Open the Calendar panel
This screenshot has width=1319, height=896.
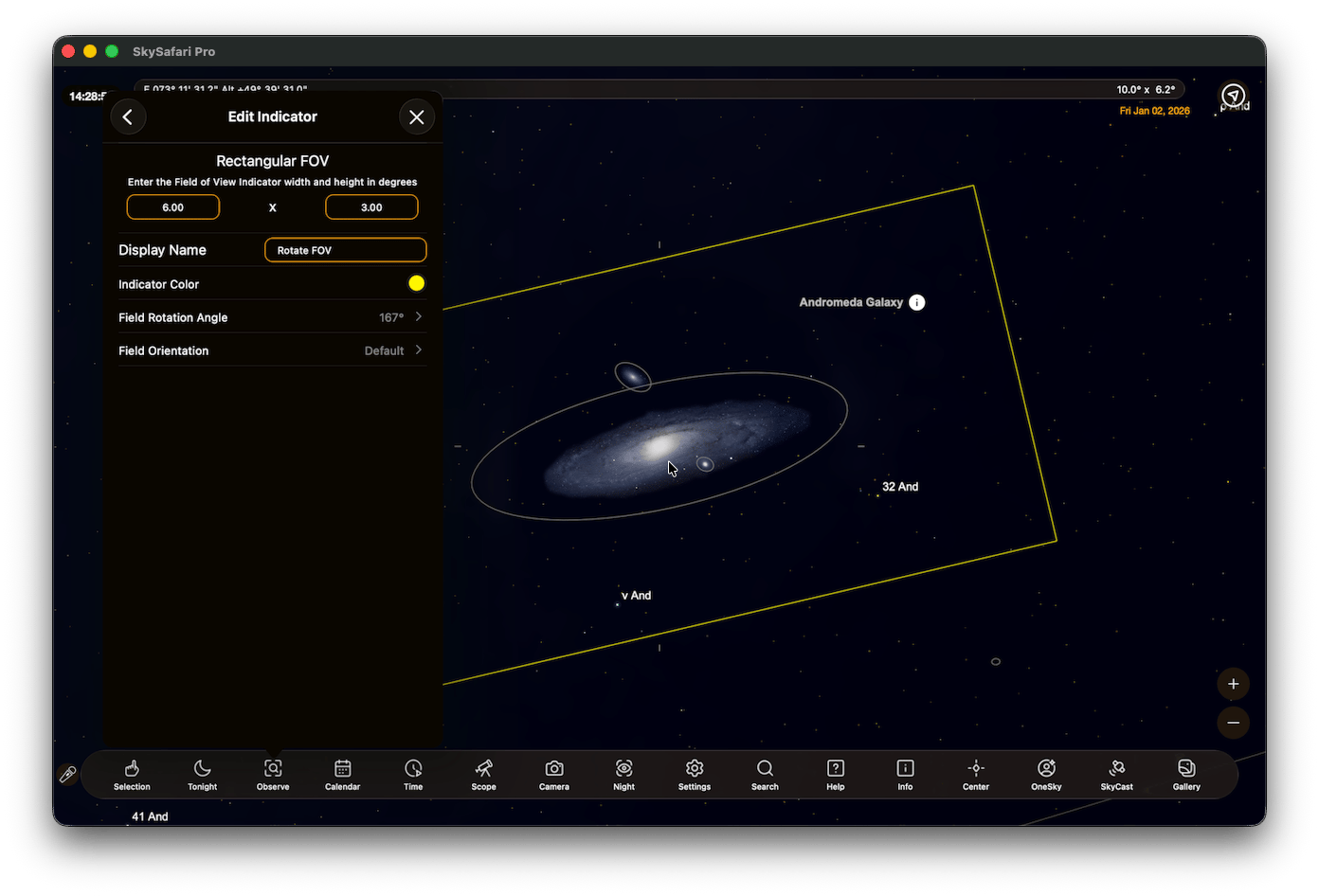tap(343, 775)
